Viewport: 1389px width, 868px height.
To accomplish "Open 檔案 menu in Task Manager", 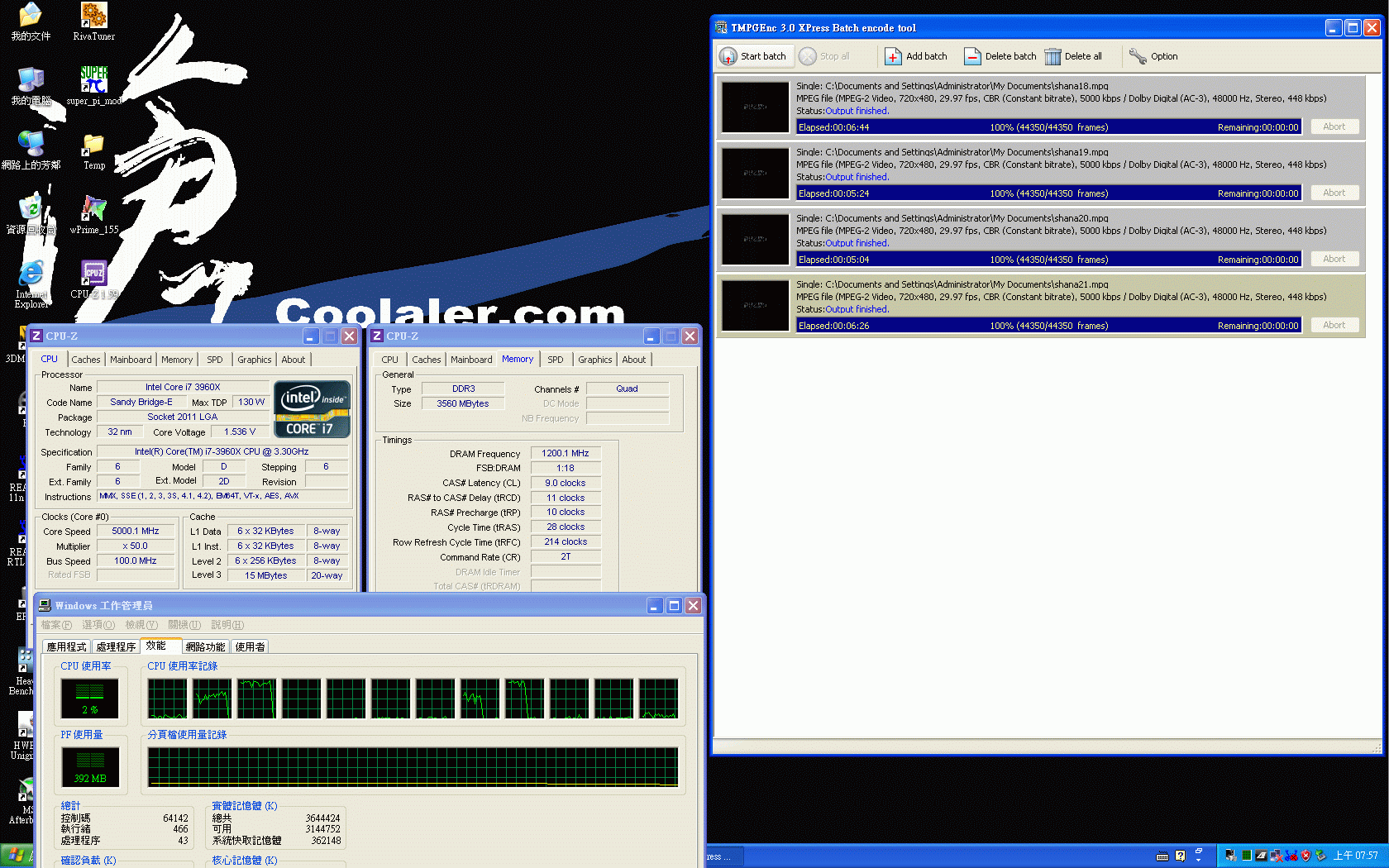I will click(56, 625).
